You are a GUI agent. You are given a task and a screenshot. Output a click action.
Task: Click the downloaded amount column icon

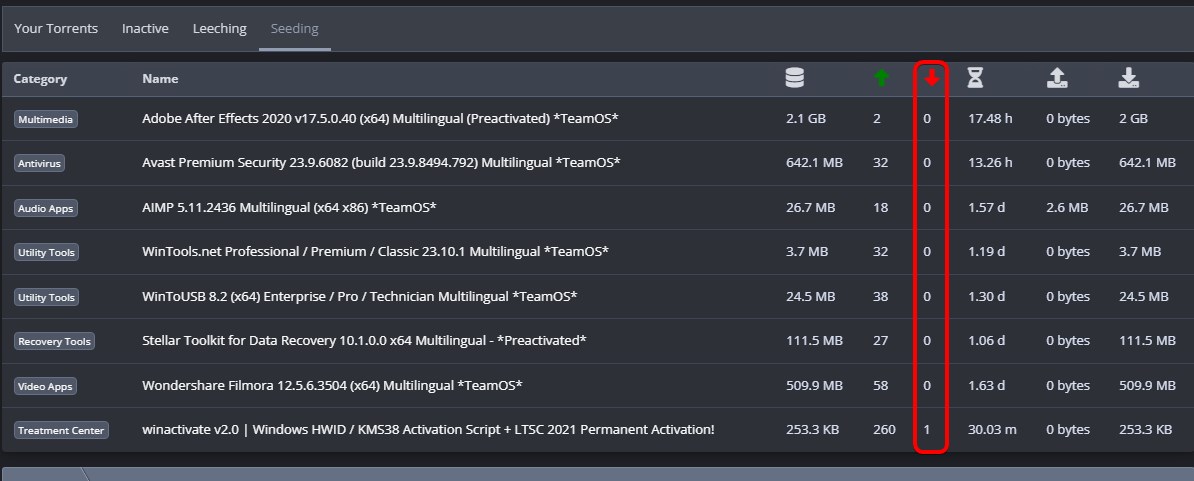1129,78
